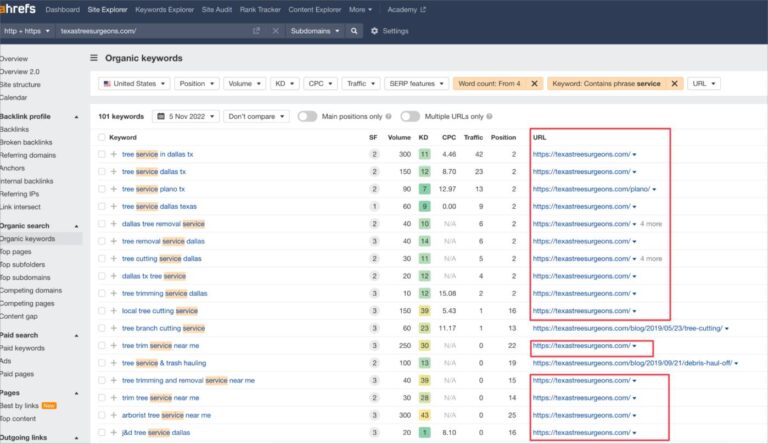This screenshot has height=444, width=768.
Task: Collapse the Backlink profile section
Action: tap(76, 117)
